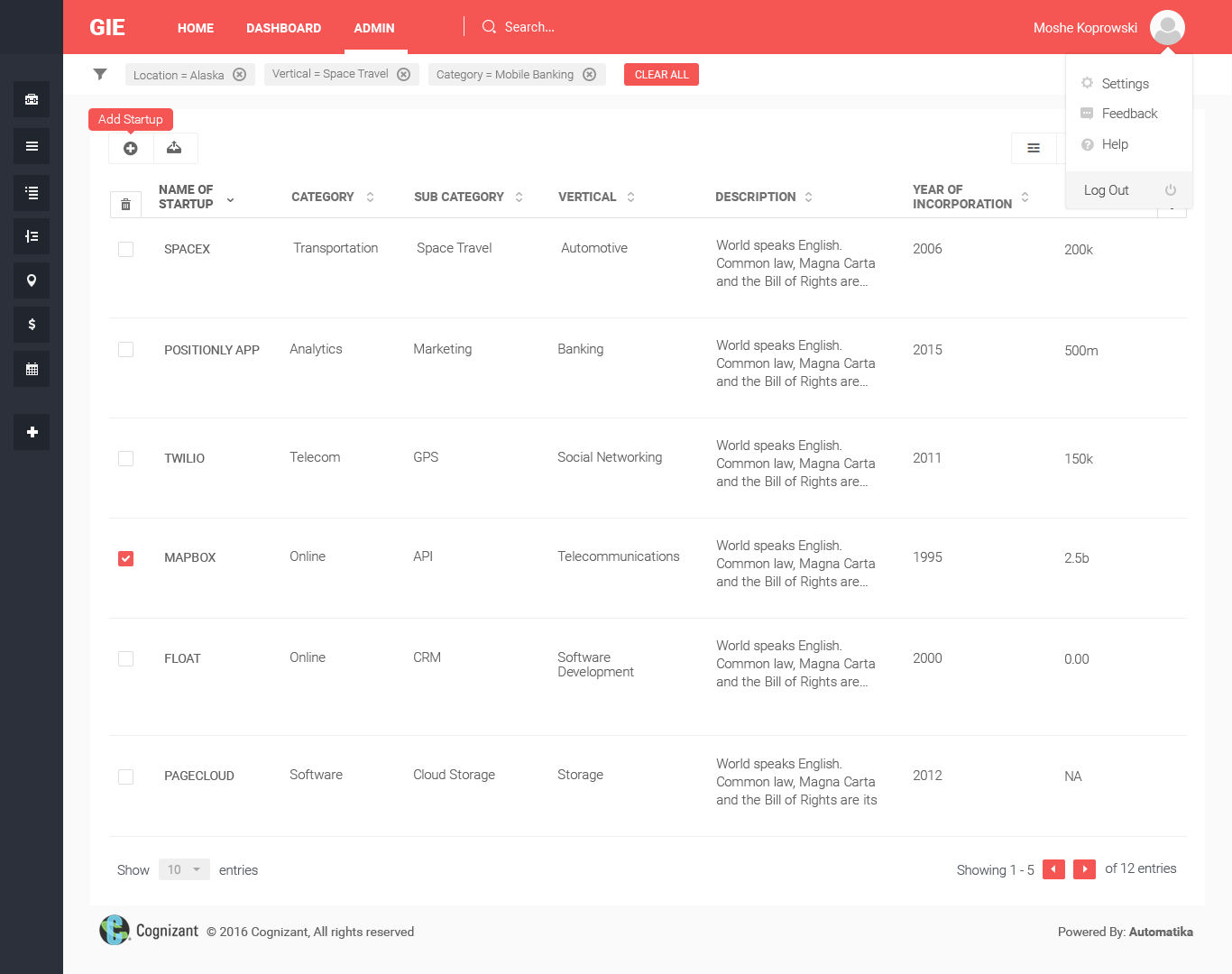The image size is (1232, 974).
Task: Click the Cloud Storage sub category cell
Action: point(454,775)
